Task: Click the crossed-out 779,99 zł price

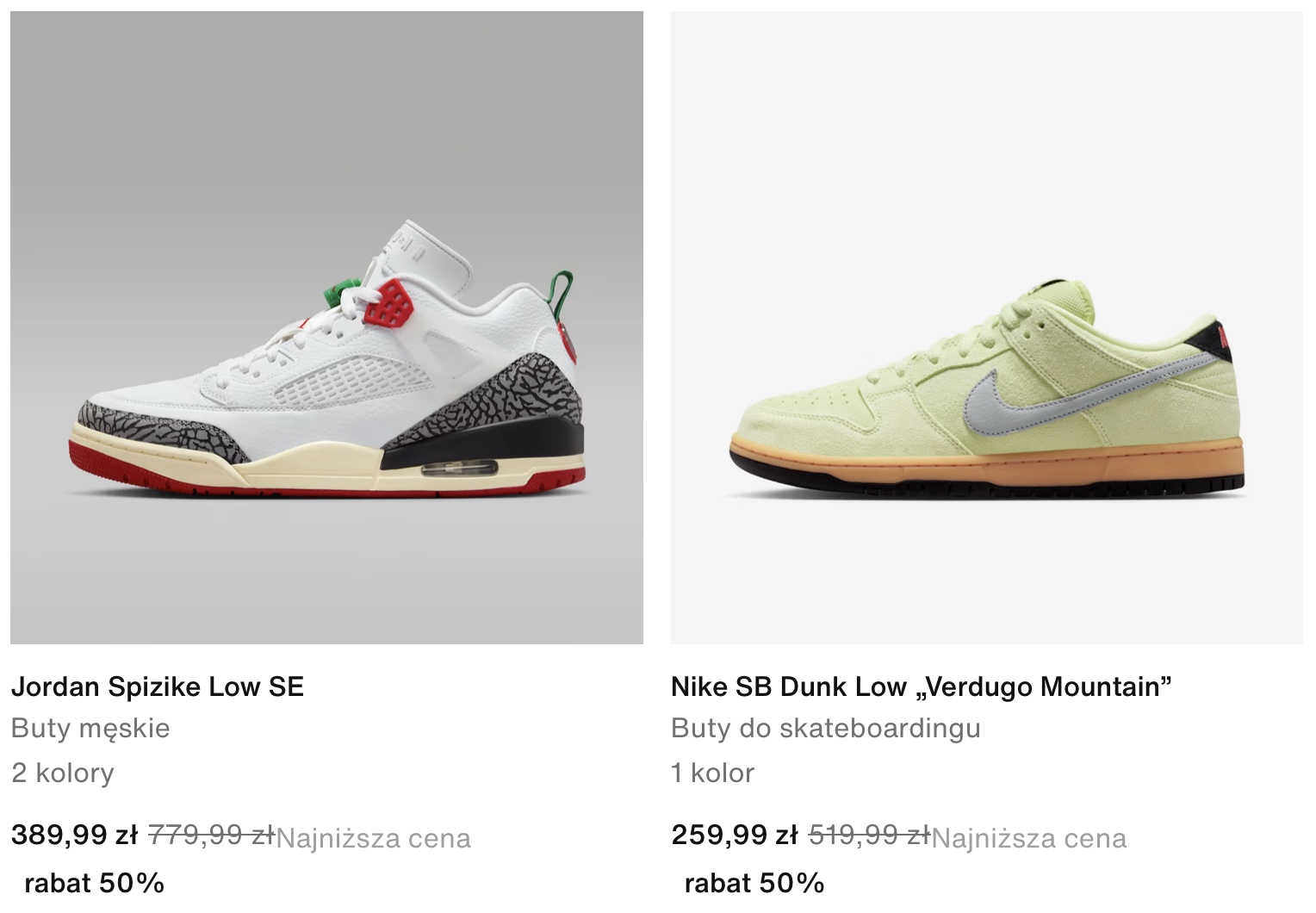Action: 211,835
